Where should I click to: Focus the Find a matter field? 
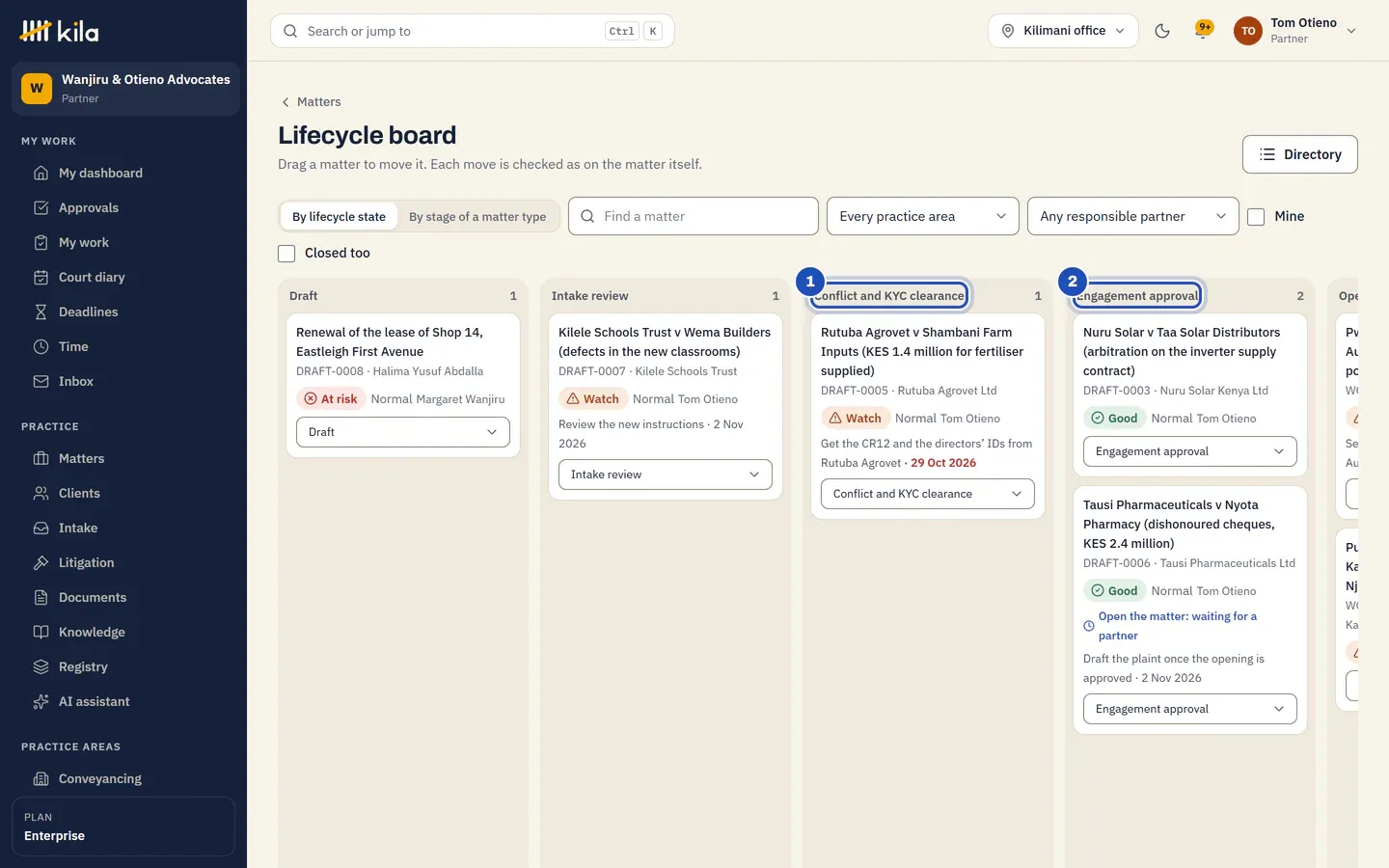[694, 216]
